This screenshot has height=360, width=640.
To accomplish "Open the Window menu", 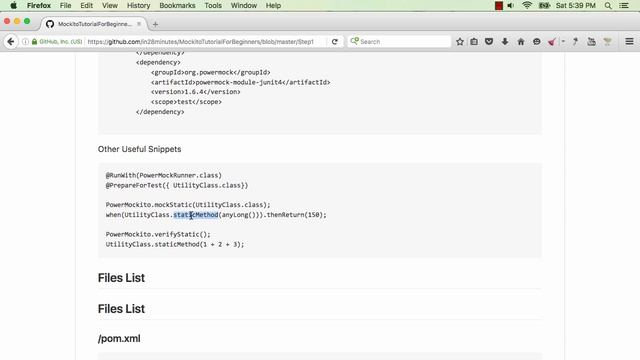I will [x=244, y=5].
